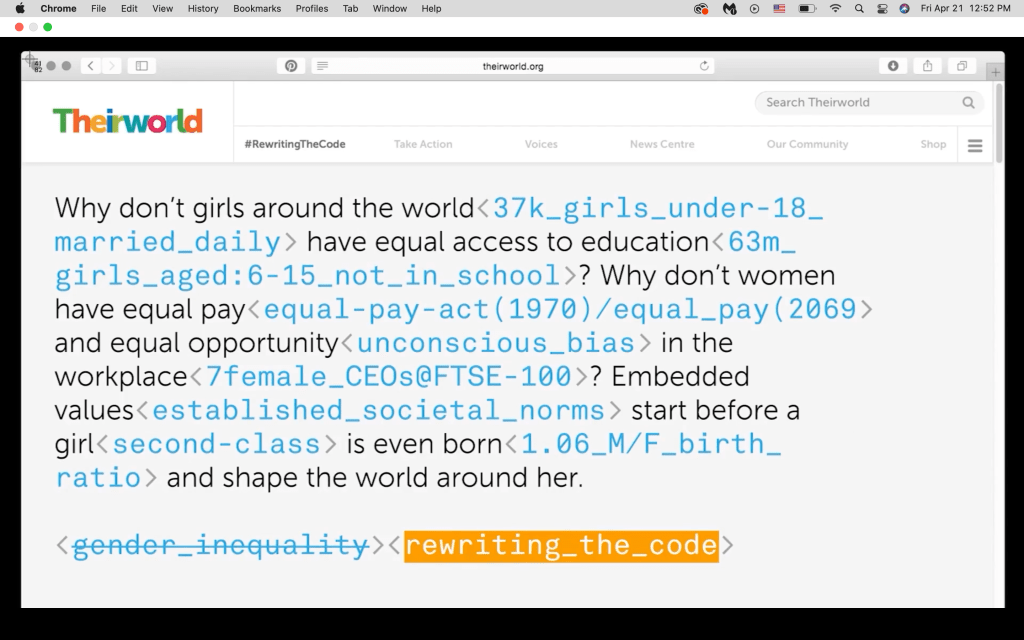The image size is (1024, 640).
Task: Click the Pinterest extension icon
Action: click(291, 66)
